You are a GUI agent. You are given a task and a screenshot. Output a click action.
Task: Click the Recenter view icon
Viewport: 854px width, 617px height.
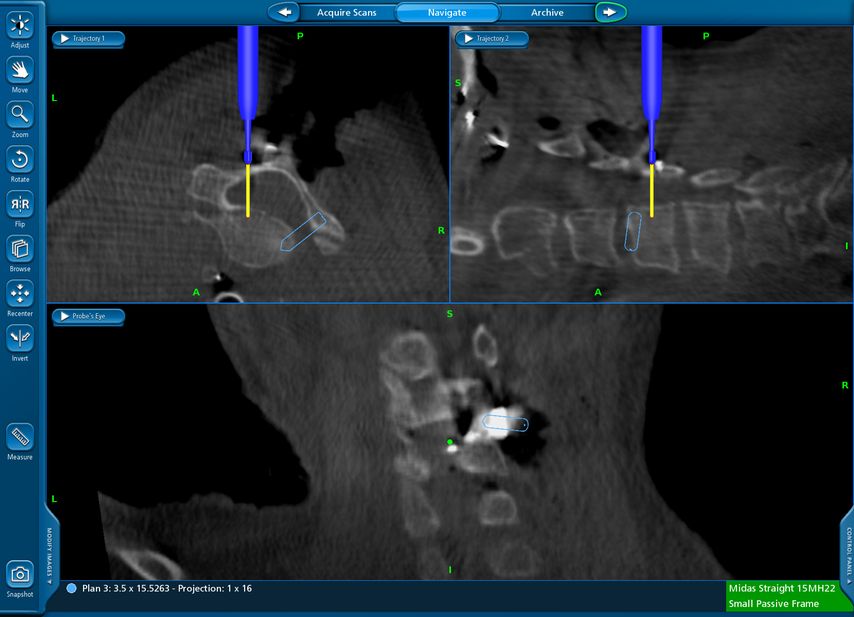[x=20, y=293]
